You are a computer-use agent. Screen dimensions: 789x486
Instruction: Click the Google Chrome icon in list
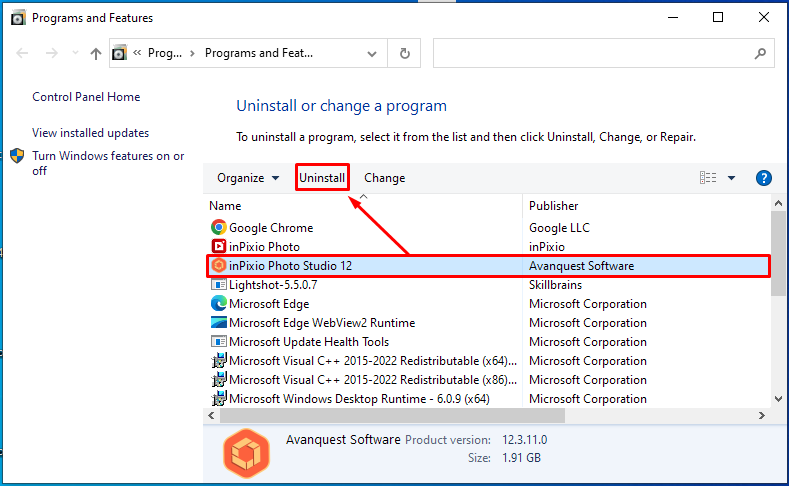(219, 228)
